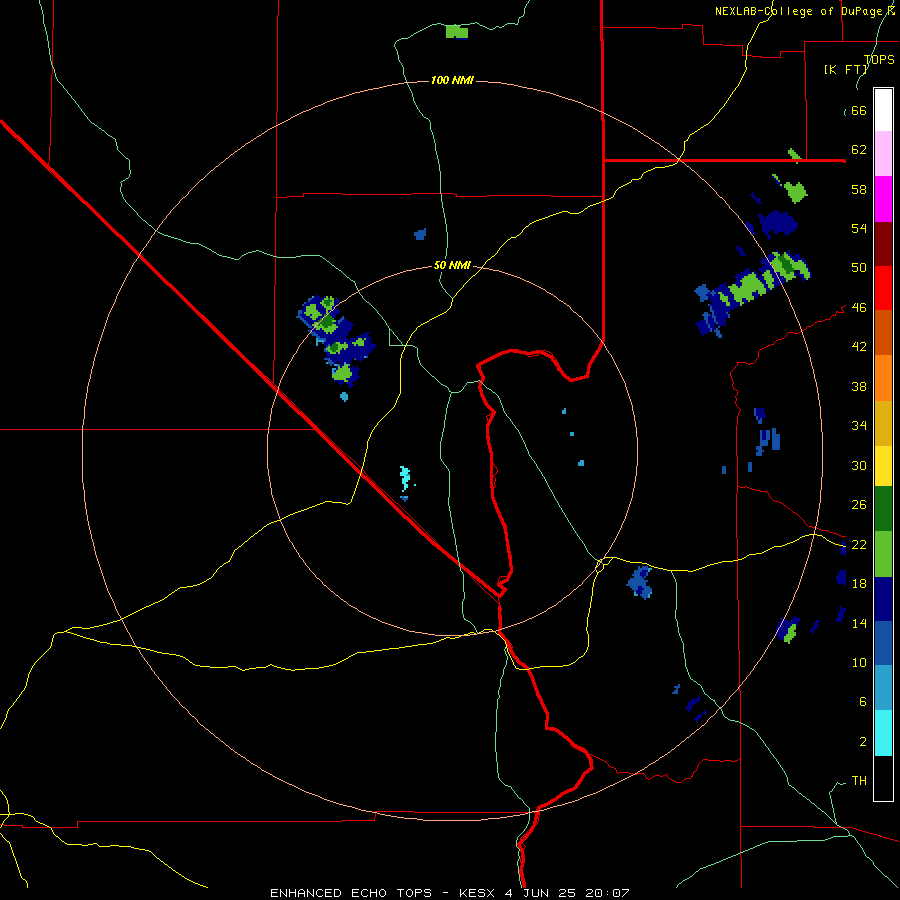Click the legend value '30'
Image resolution: width=900 pixels, height=900 pixels.
click(x=859, y=465)
